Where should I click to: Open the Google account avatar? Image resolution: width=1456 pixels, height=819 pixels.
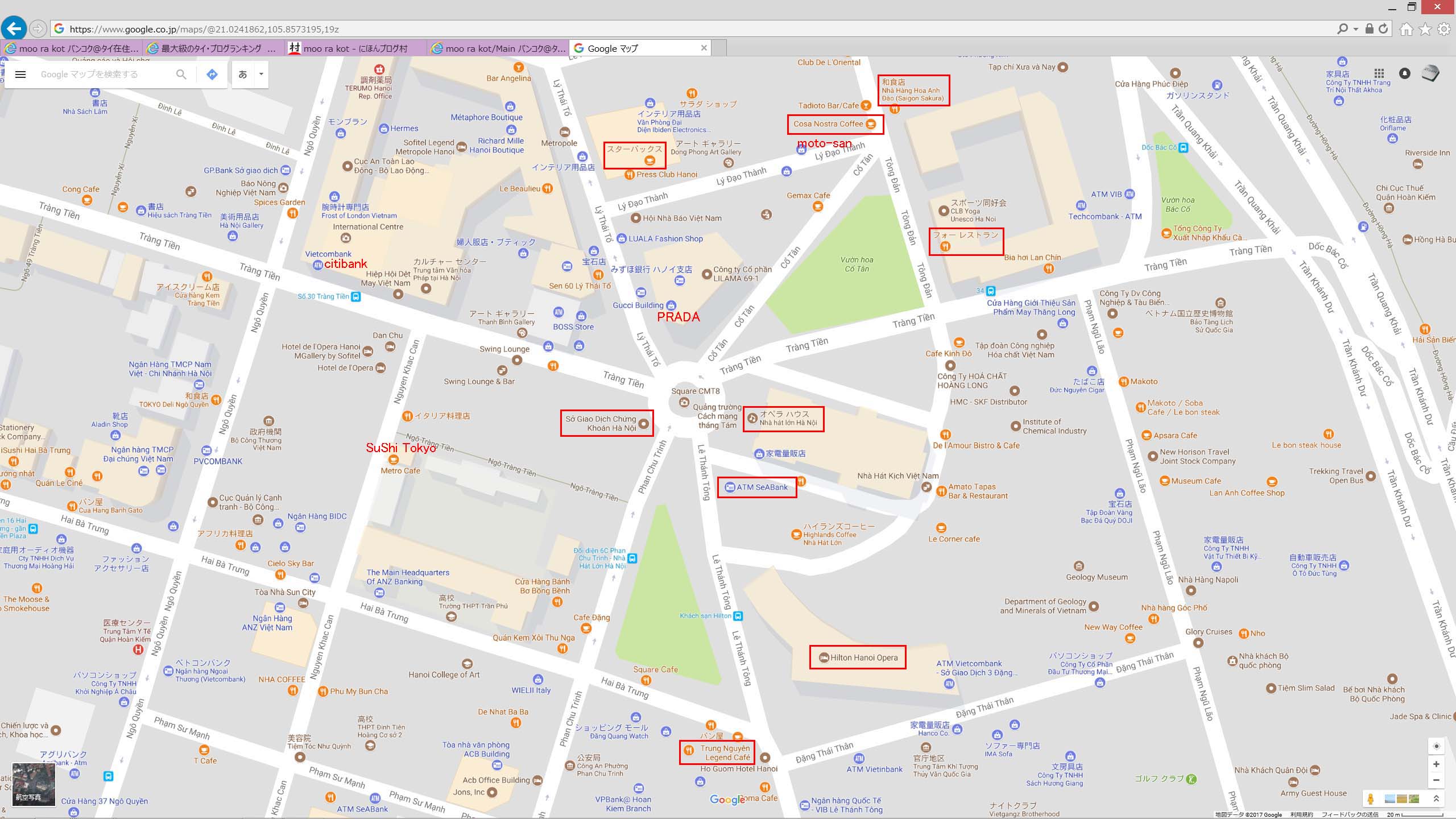tap(1430, 73)
